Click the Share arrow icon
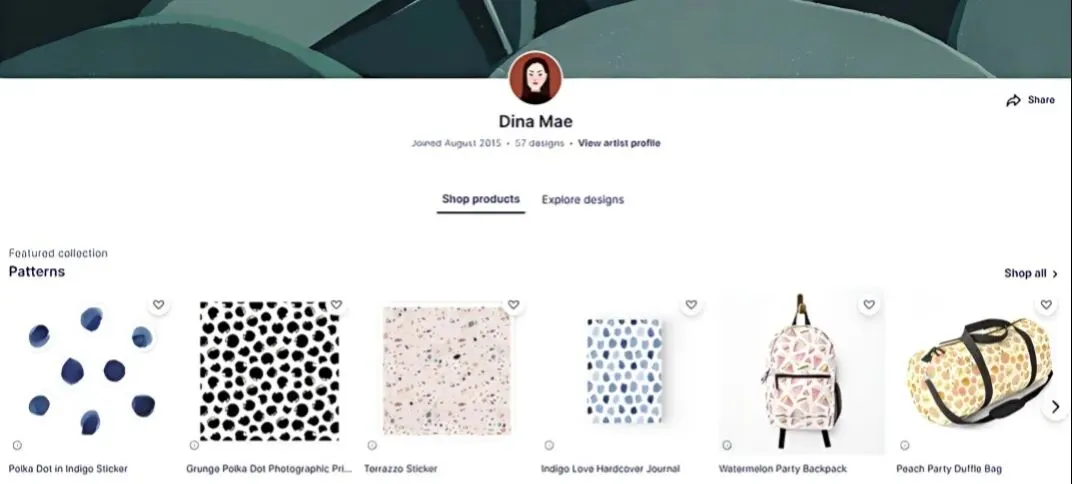 (x=1013, y=100)
